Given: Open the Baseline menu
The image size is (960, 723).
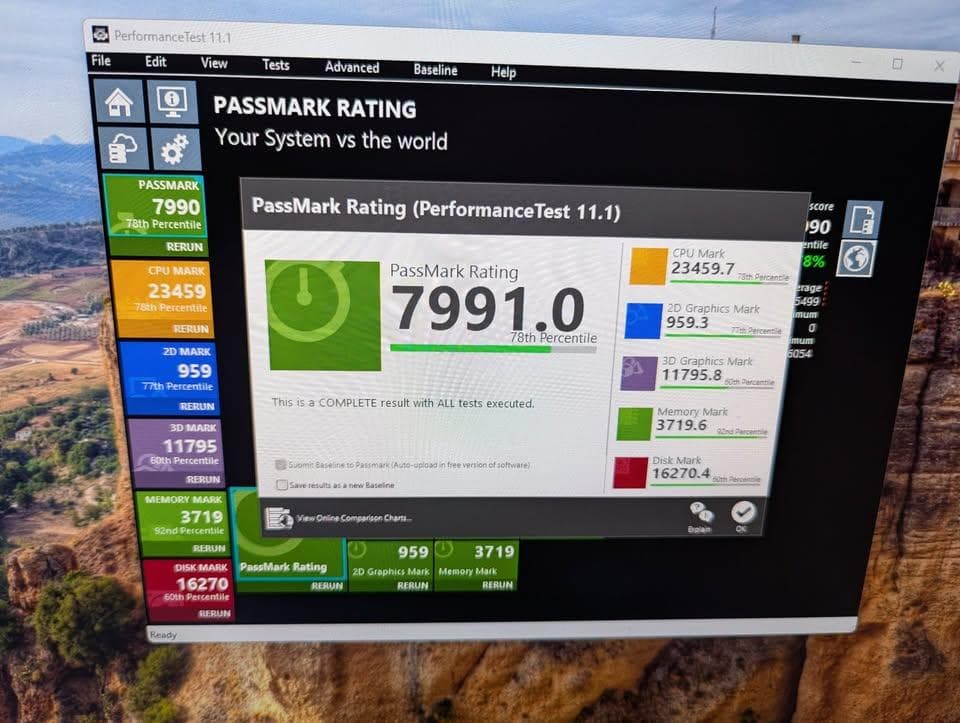Looking at the screenshot, I should point(436,70).
